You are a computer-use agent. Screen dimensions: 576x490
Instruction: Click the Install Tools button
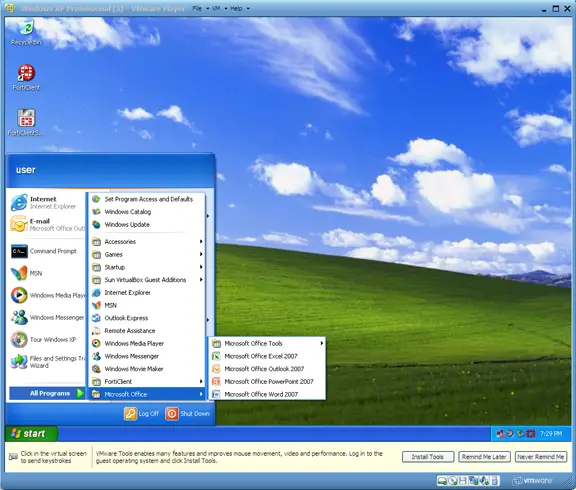point(428,457)
